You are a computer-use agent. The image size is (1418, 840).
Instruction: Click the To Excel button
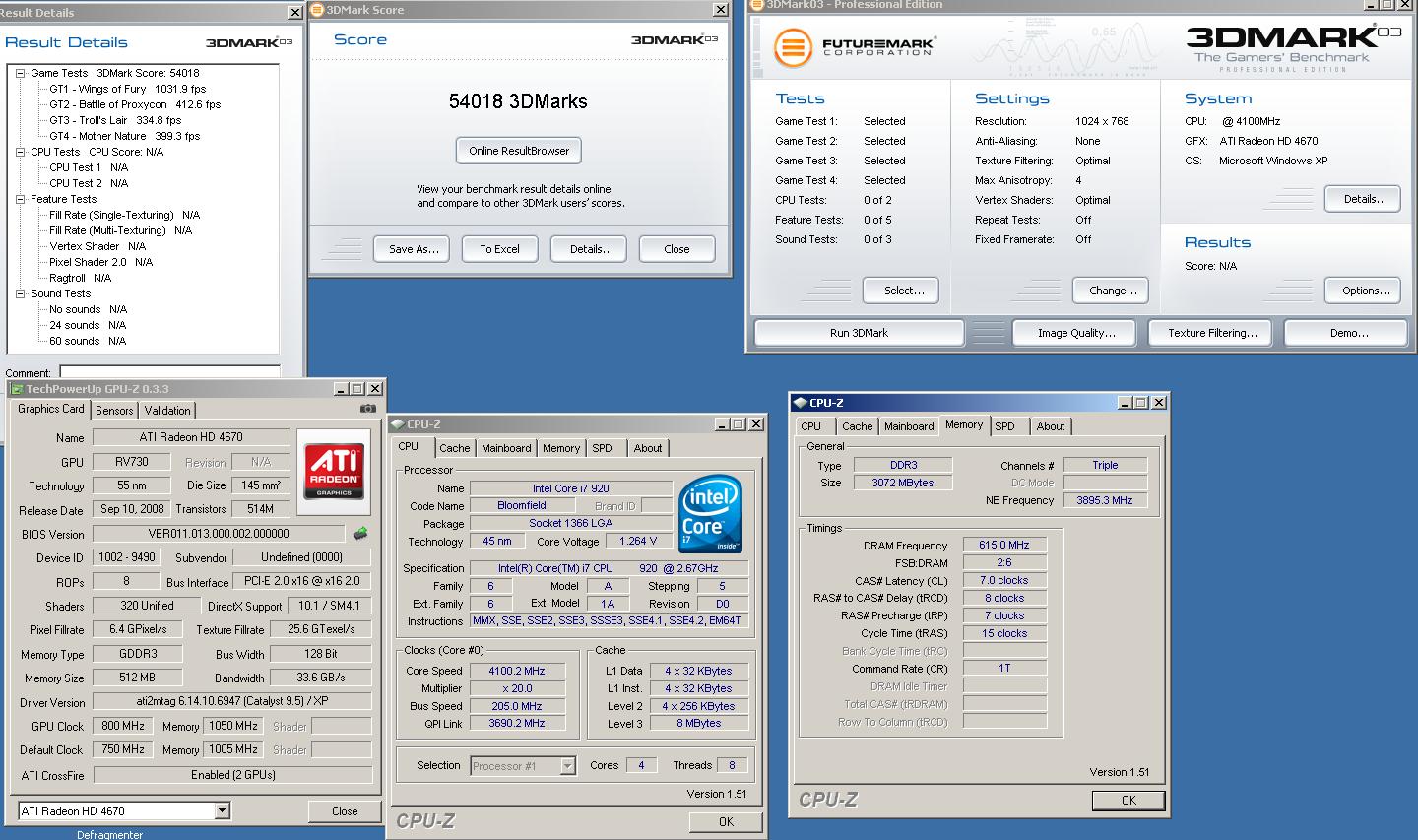point(499,249)
